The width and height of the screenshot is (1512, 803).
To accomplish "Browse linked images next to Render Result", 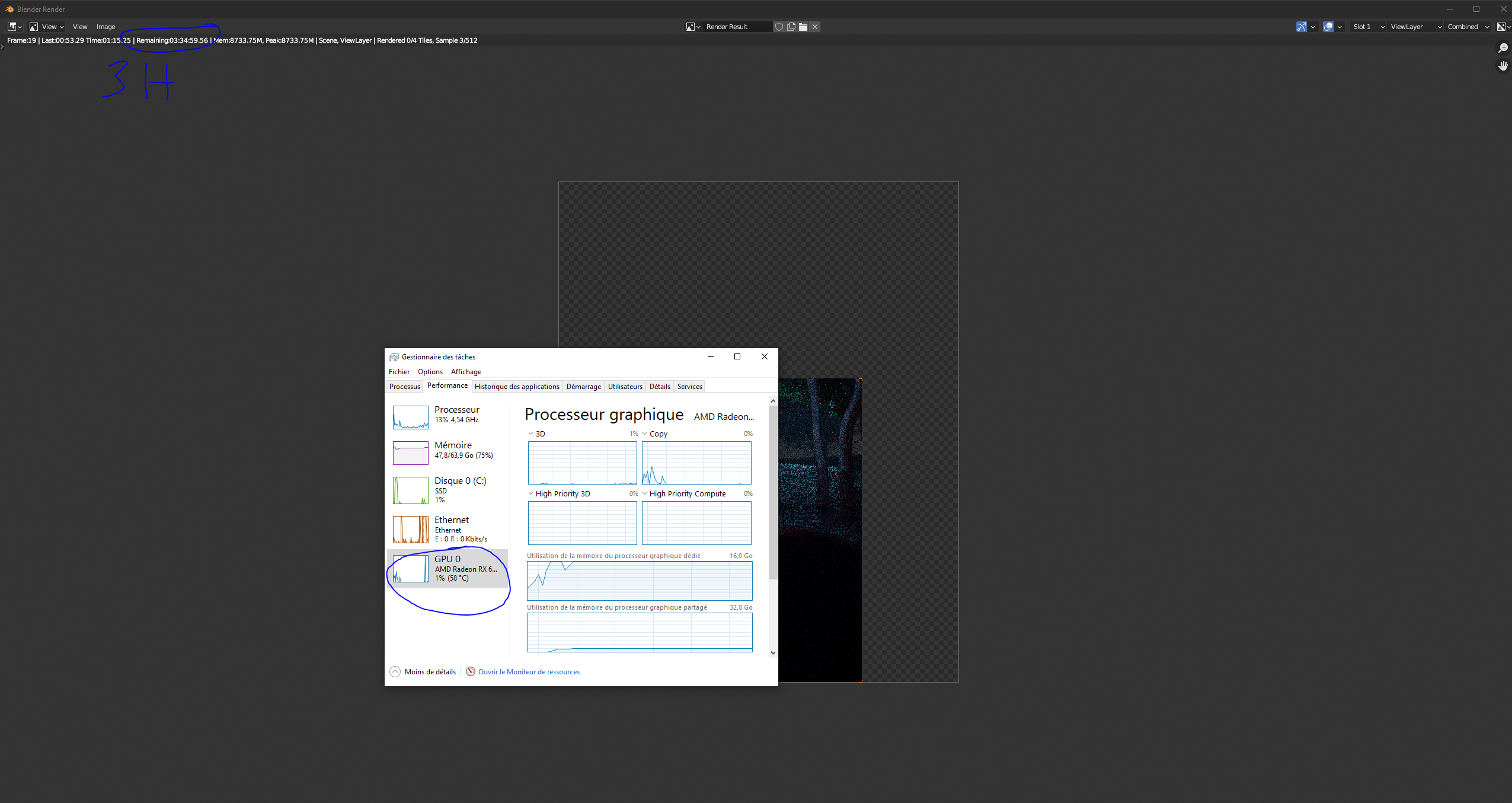I will click(x=693, y=27).
